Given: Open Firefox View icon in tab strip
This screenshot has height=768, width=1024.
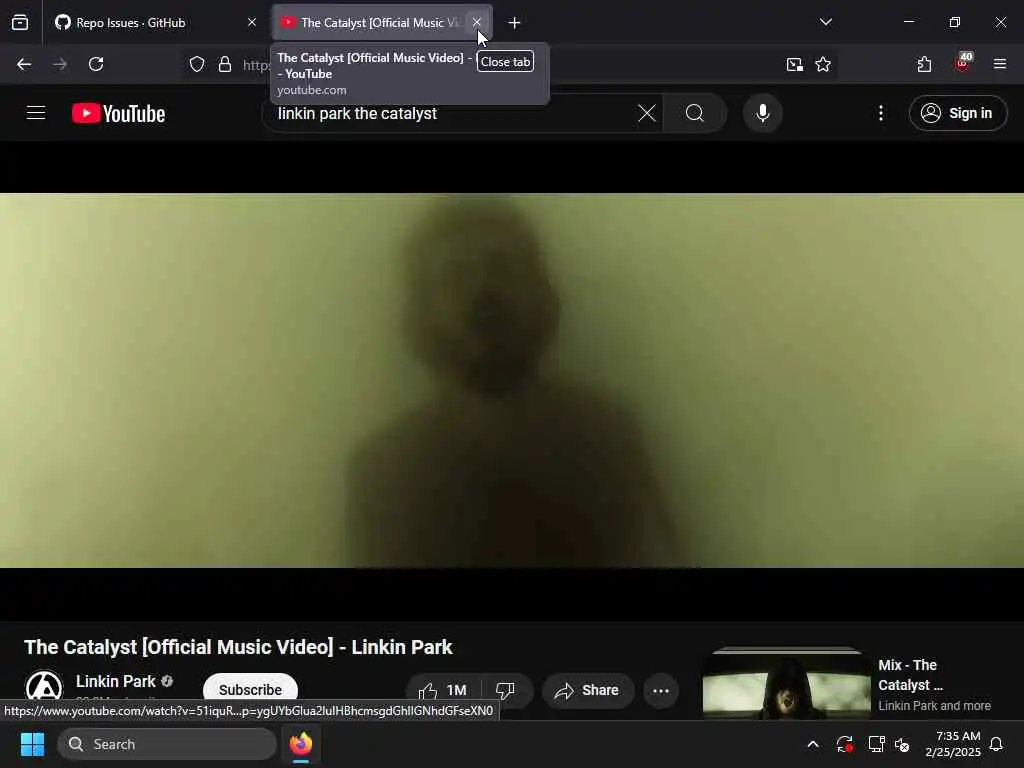Looking at the screenshot, I should click(20, 23).
